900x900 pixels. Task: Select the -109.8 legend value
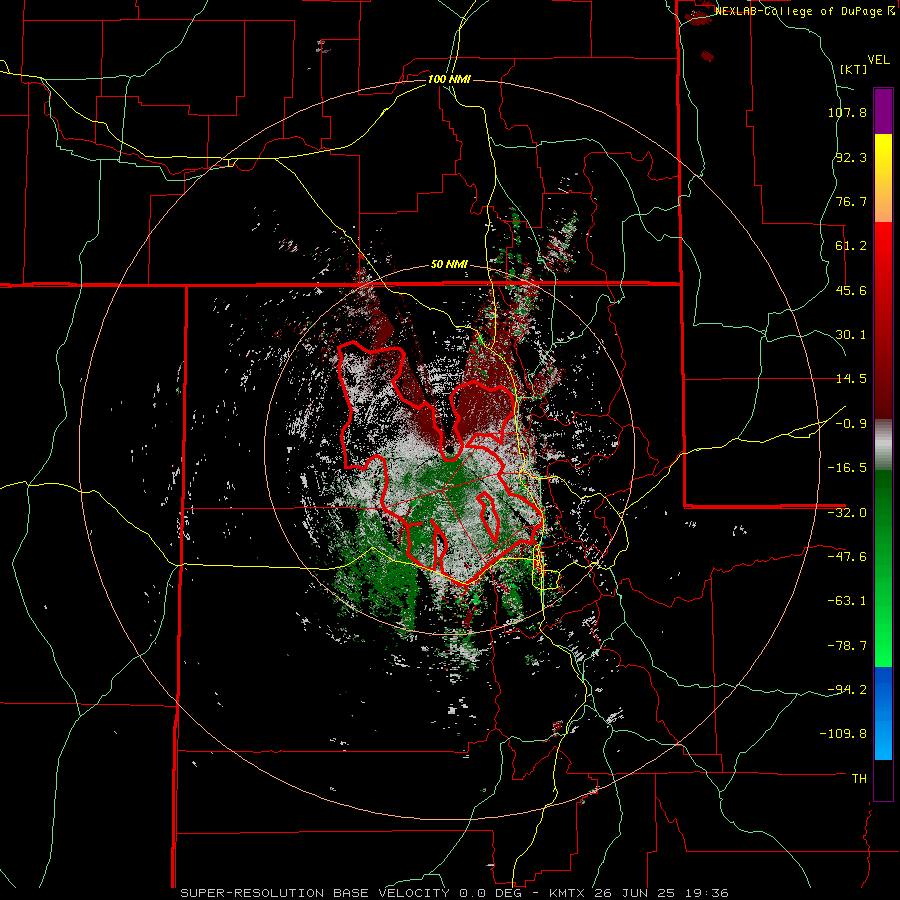pyautogui.click(x=844, y=734)
